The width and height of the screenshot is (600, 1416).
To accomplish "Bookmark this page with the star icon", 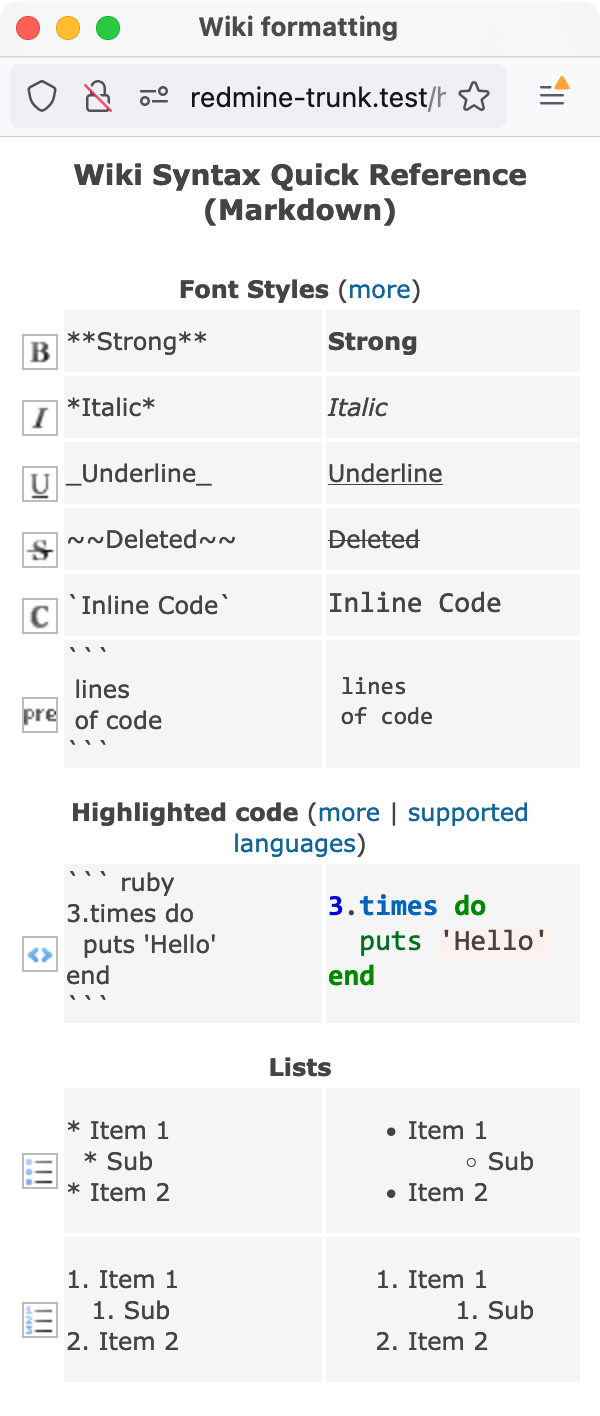I will click(x=474, y=97).
